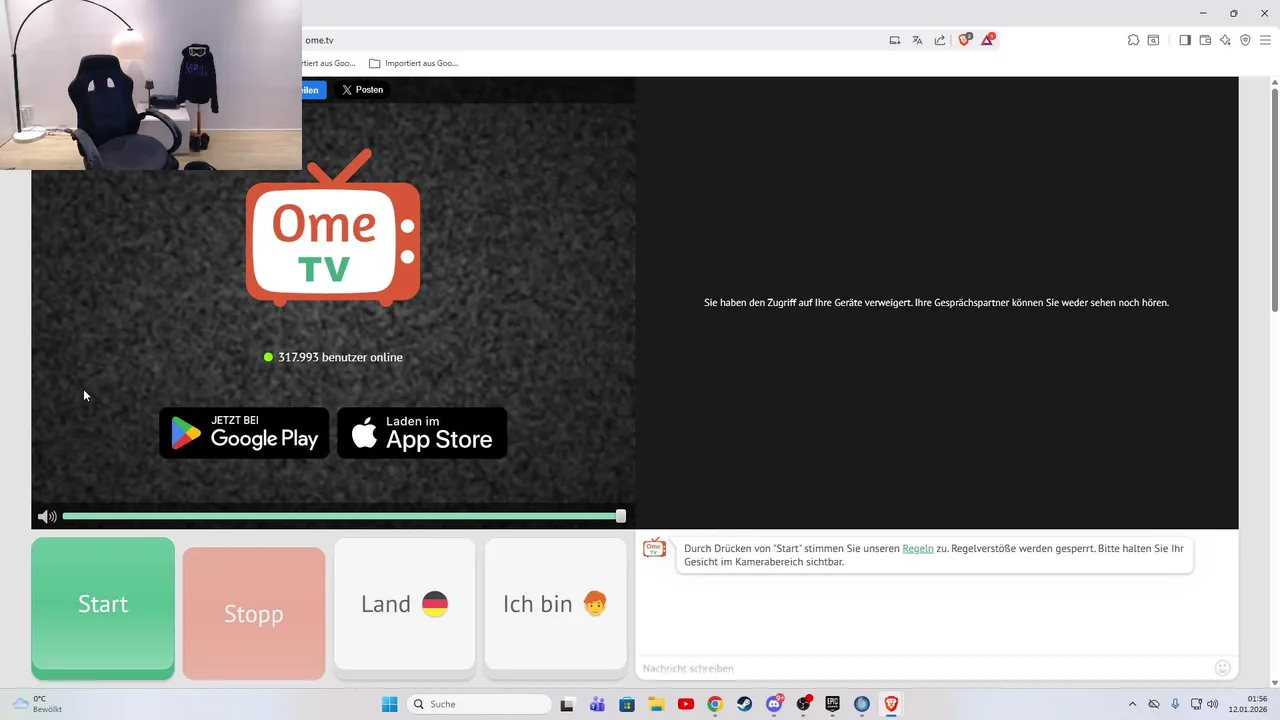Open YouTube from the taskbar
Screen dimensions: 1280x720
coord(686,704)
